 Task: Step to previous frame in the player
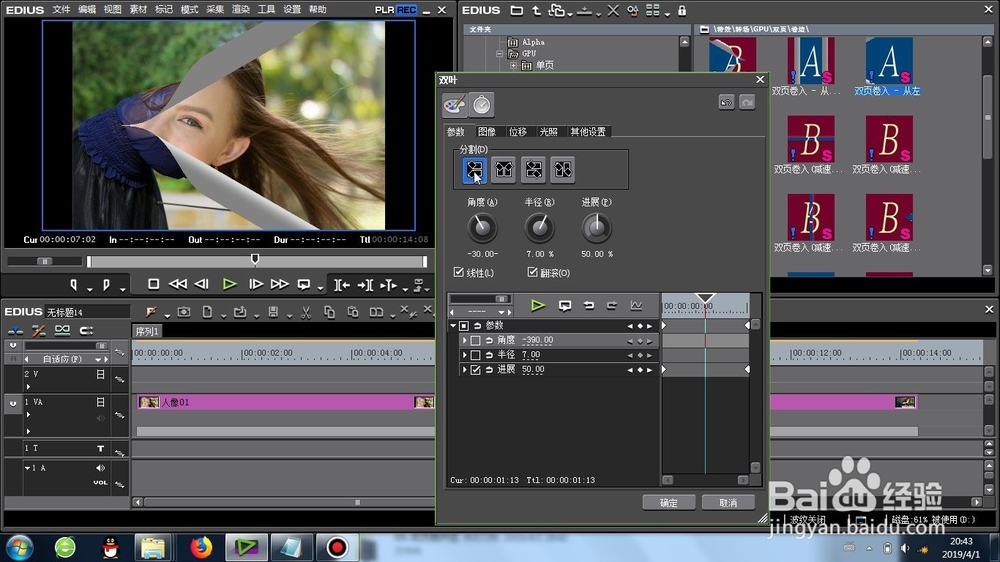pos(202,284)
